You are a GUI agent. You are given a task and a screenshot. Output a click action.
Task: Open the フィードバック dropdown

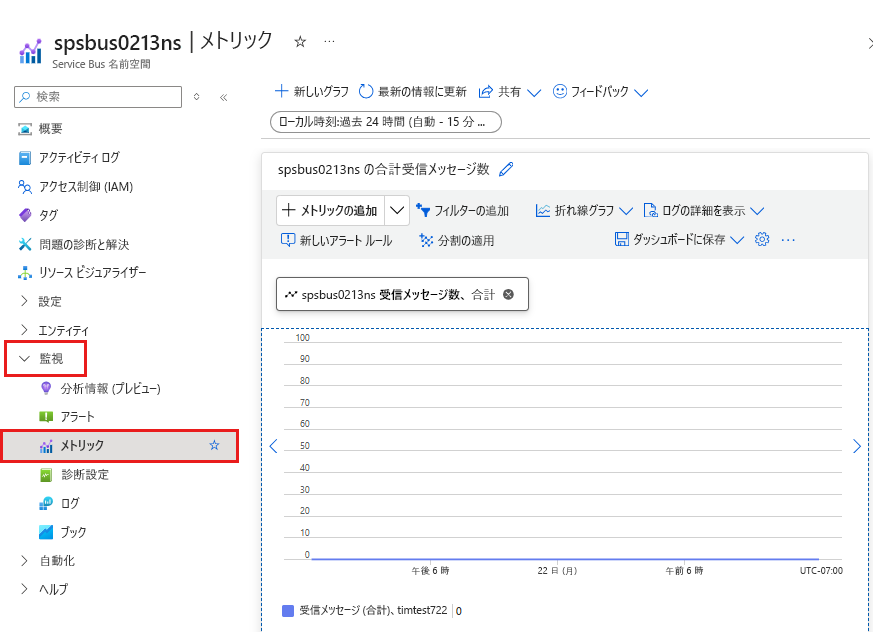tap(600, 91)
